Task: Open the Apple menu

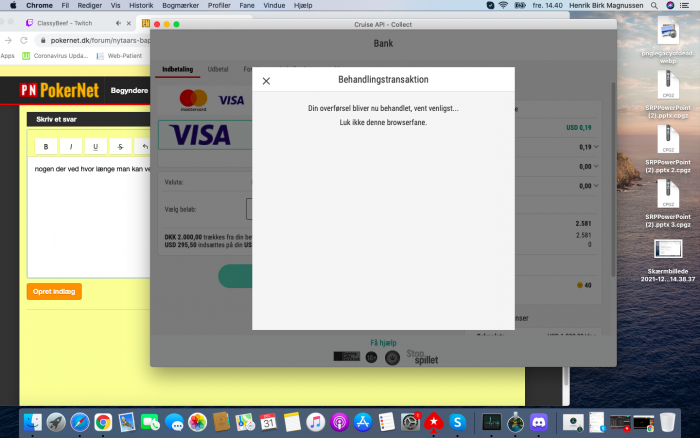Action: tap(13, 5)
